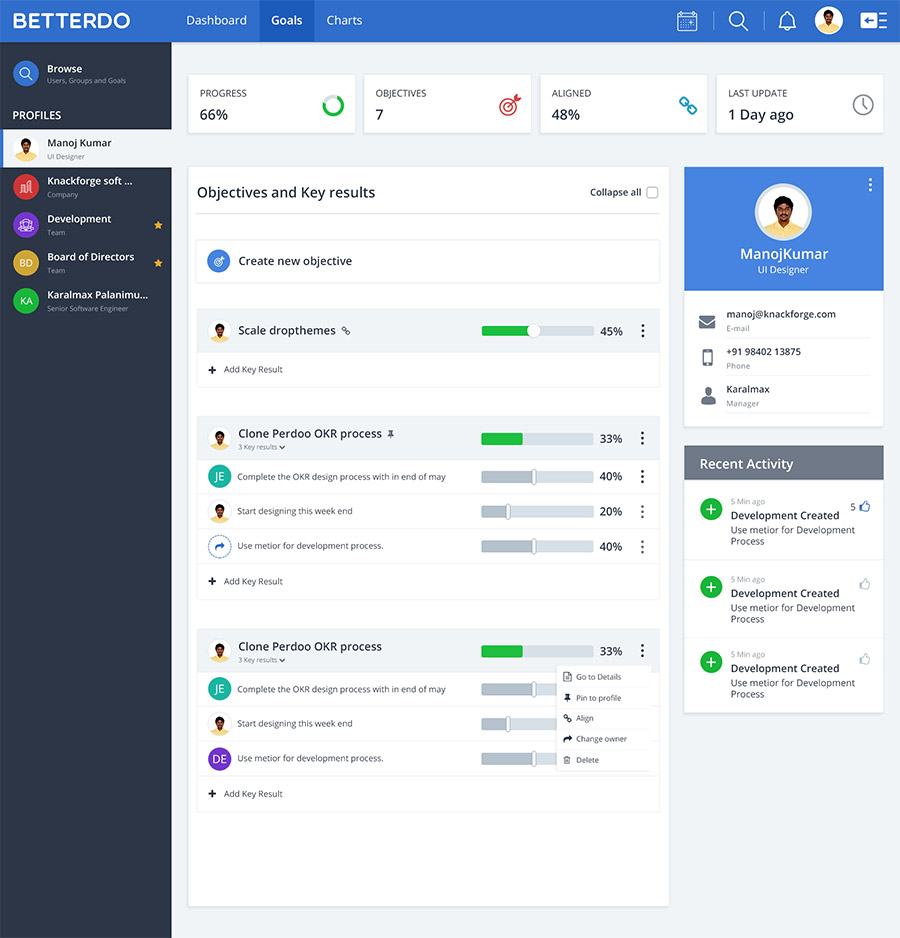900x938 pixels.
Task: Toggle the Collapse all checkbox
Action: pos(652,193)
